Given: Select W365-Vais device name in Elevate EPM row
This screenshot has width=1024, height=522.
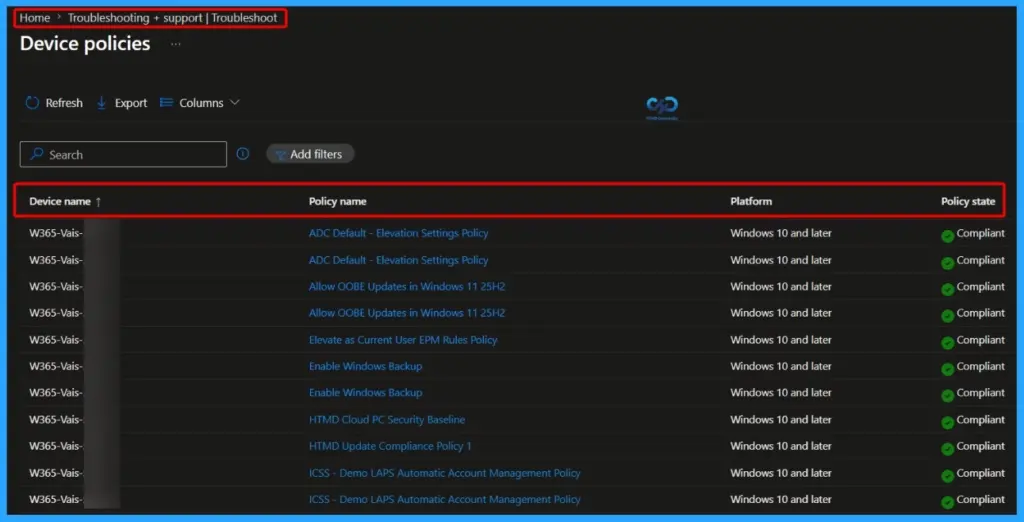Looking at the screenshot, I should [57, 340].
